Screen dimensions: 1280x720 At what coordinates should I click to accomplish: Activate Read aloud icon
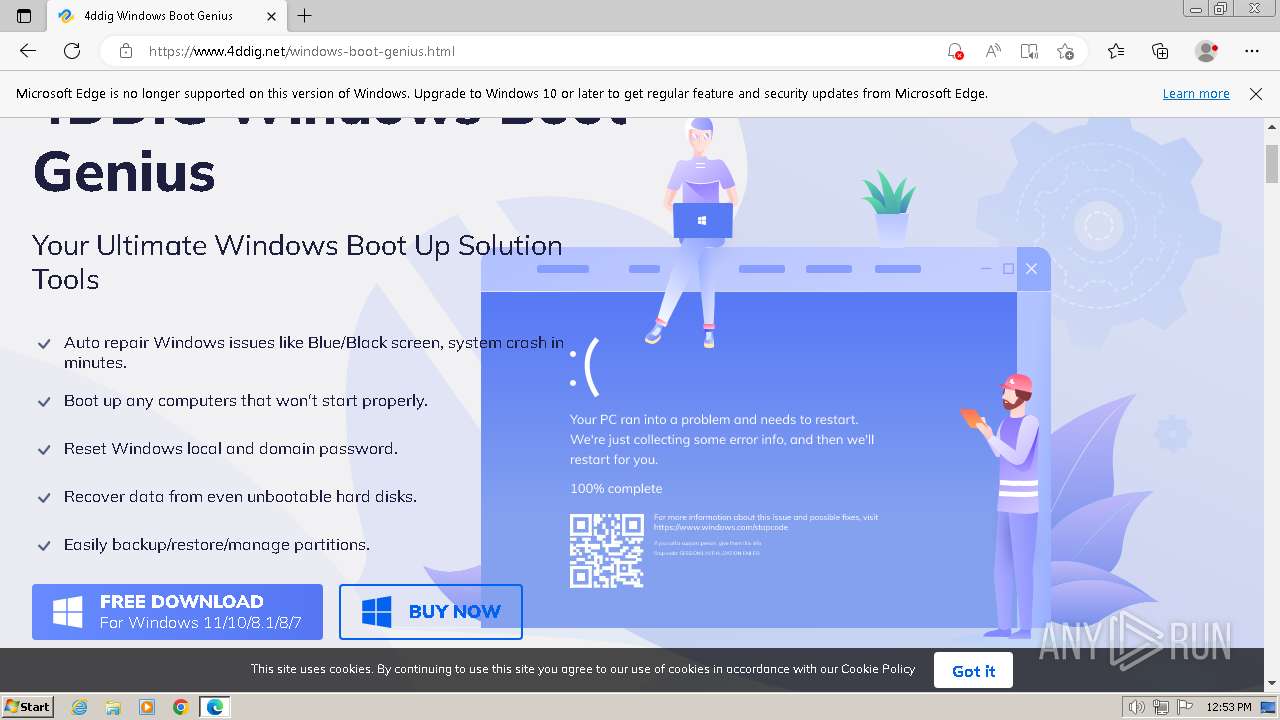click(x=993, y=51)
